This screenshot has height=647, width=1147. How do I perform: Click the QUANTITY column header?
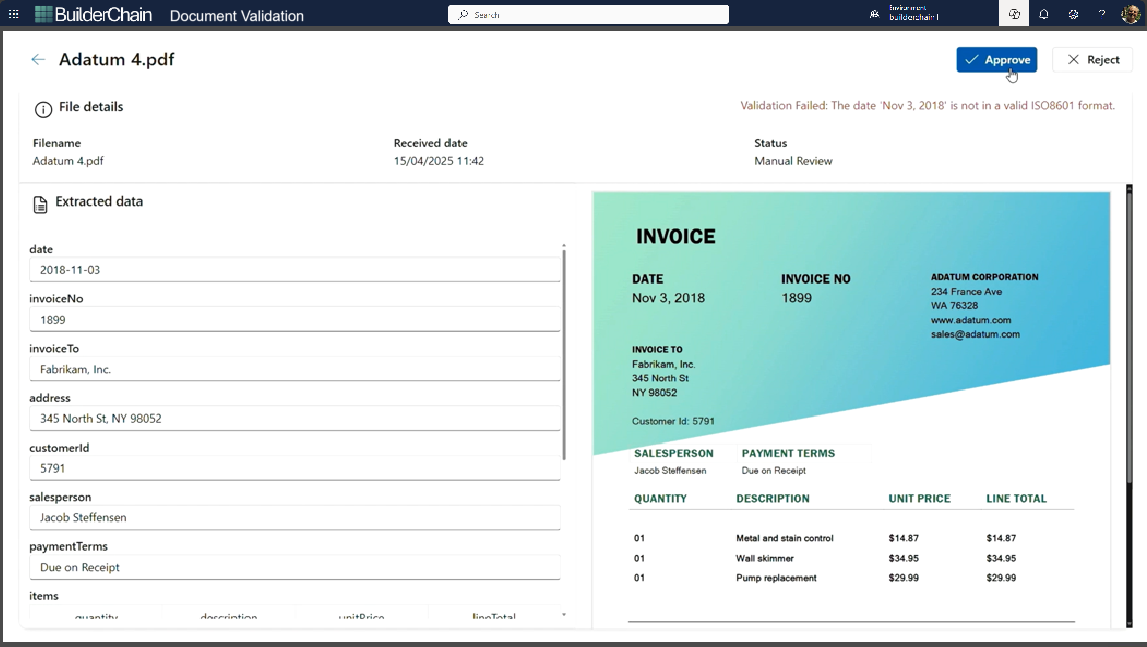coord(661,498)
